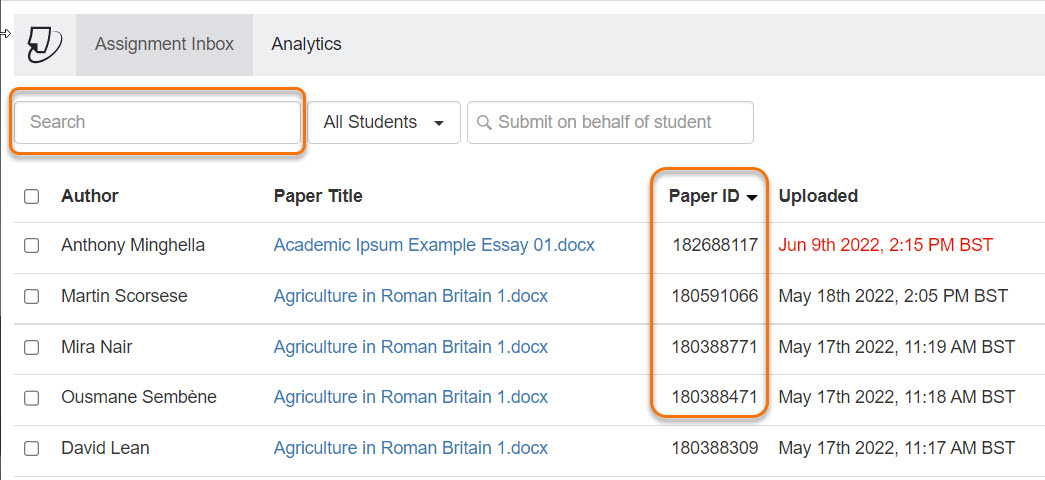Sort by the Paper ID column header
The width and height of the screenshot is (1045, 480).
pos(704,197)
